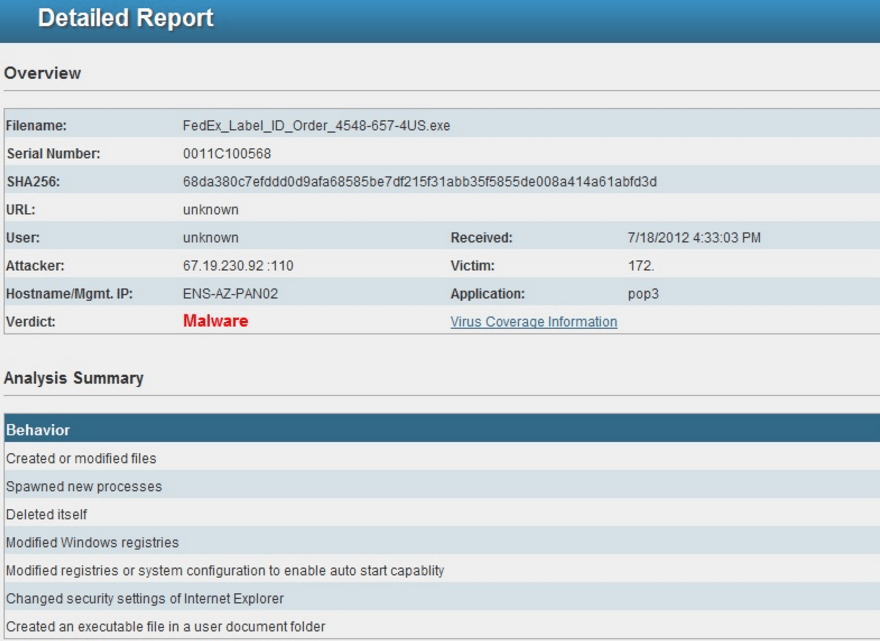Click the Filename: label

pyautogui.click(x=36, y=126)
